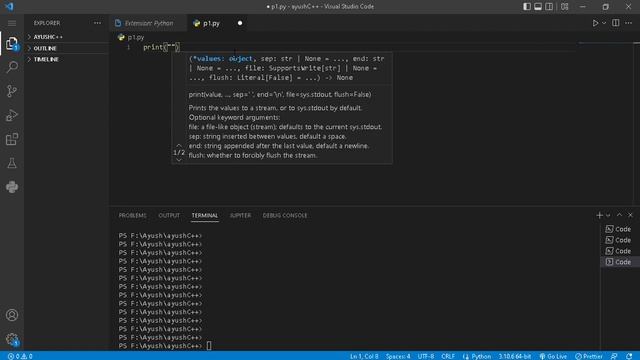Toggle primary side bar layout button
640x360 pixels.
tap(527, 7)
